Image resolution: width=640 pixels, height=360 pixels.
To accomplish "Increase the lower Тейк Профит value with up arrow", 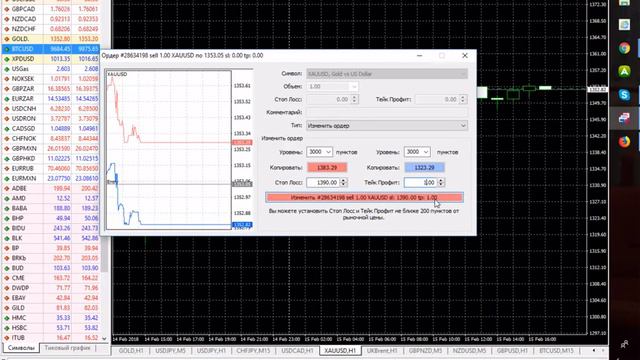I will [441, 180].
